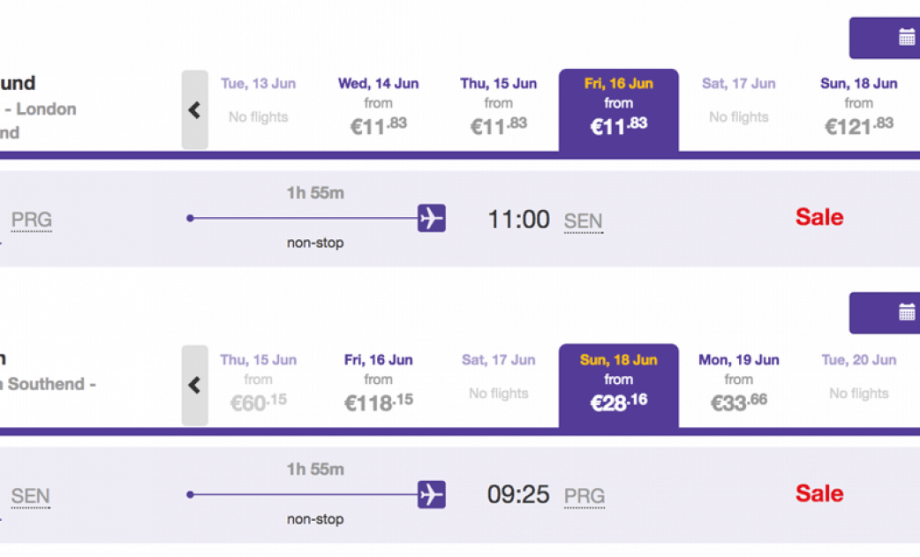Image resolution: width=920 pixels, height=557 pixels.
Task: Click SEN arrival airport code on outbound
Action: [583, 221]
